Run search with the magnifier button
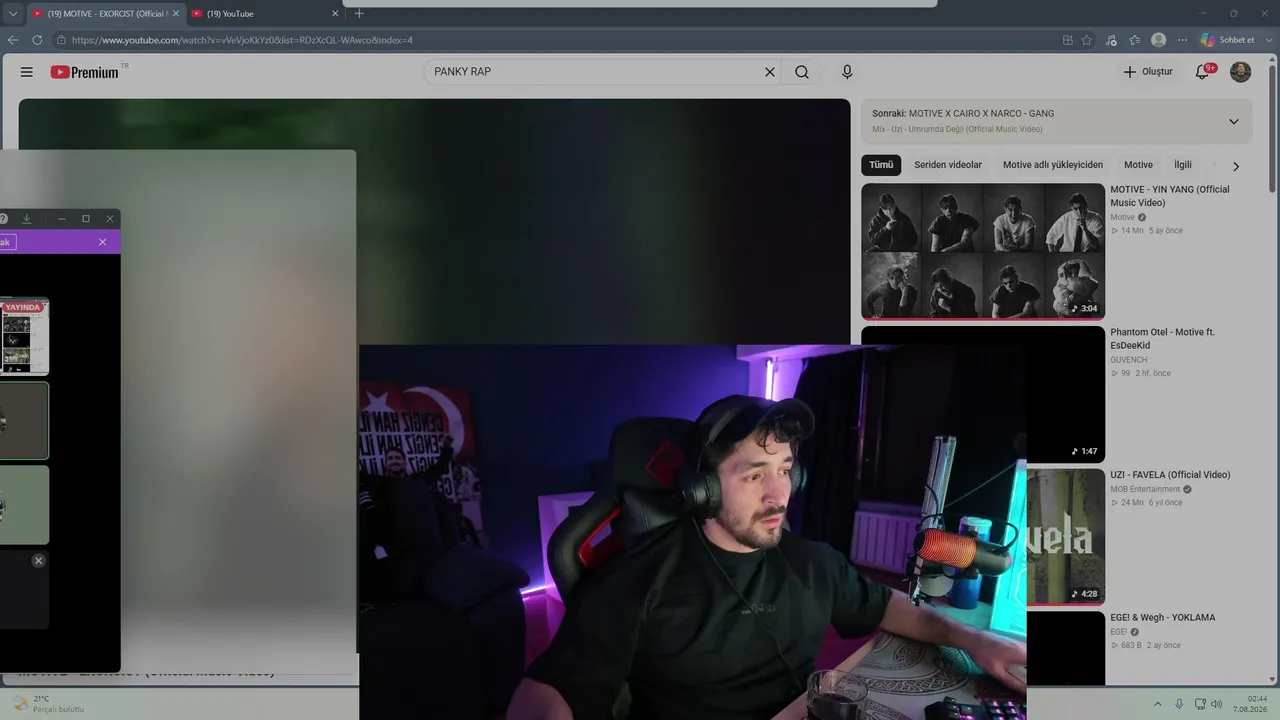 pos(802,72)
